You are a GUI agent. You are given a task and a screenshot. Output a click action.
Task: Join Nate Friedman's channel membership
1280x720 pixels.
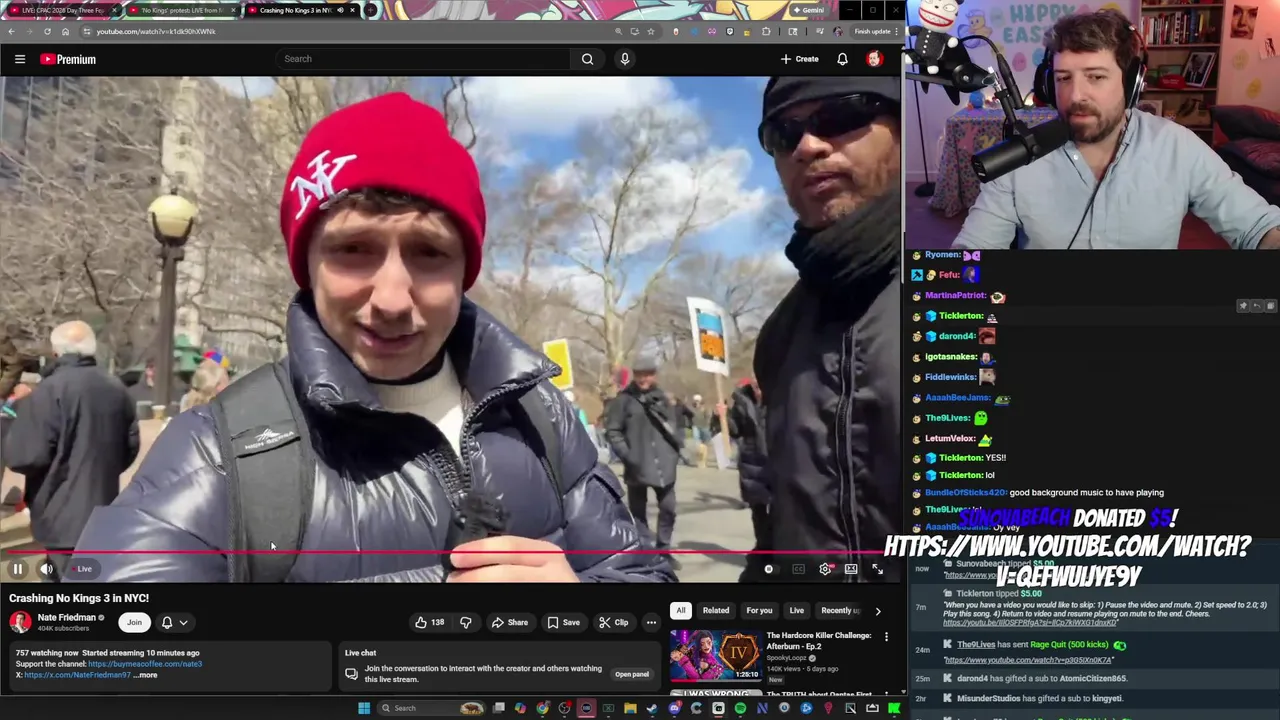click(134, 622)
